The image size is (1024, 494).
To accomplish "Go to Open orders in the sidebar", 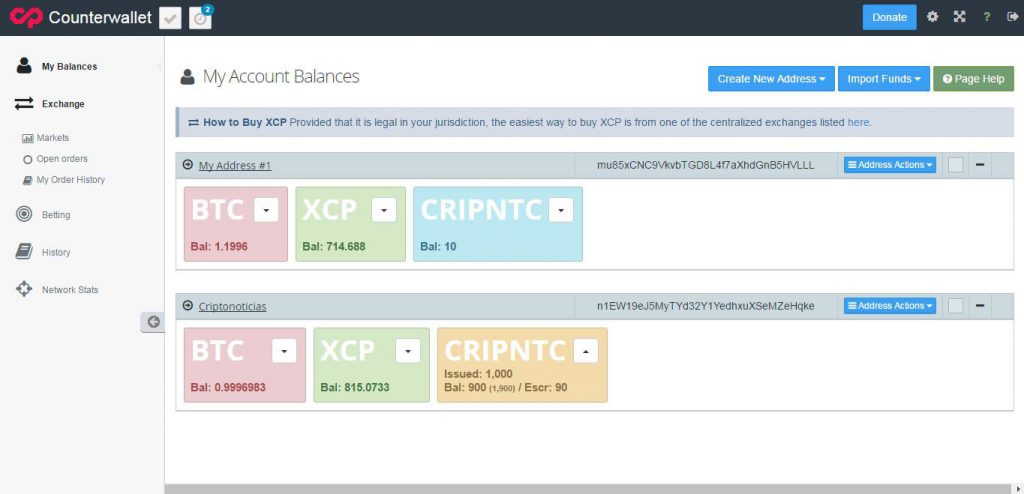I will 62,159.
